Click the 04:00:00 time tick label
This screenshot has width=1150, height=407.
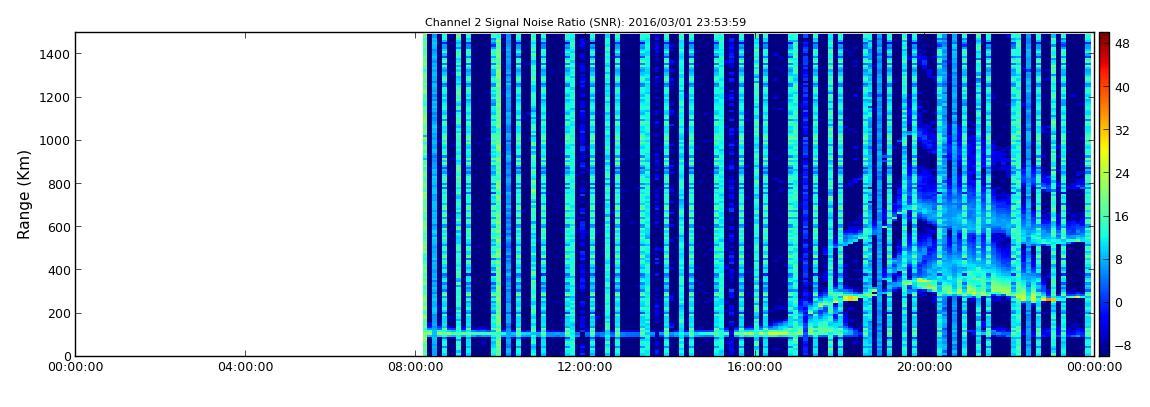245,367
